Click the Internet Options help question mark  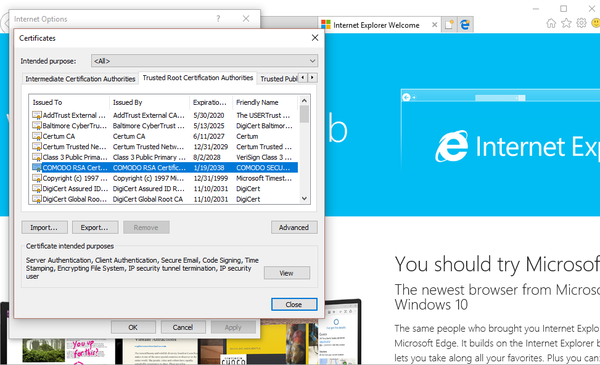(x=218, y=18)
